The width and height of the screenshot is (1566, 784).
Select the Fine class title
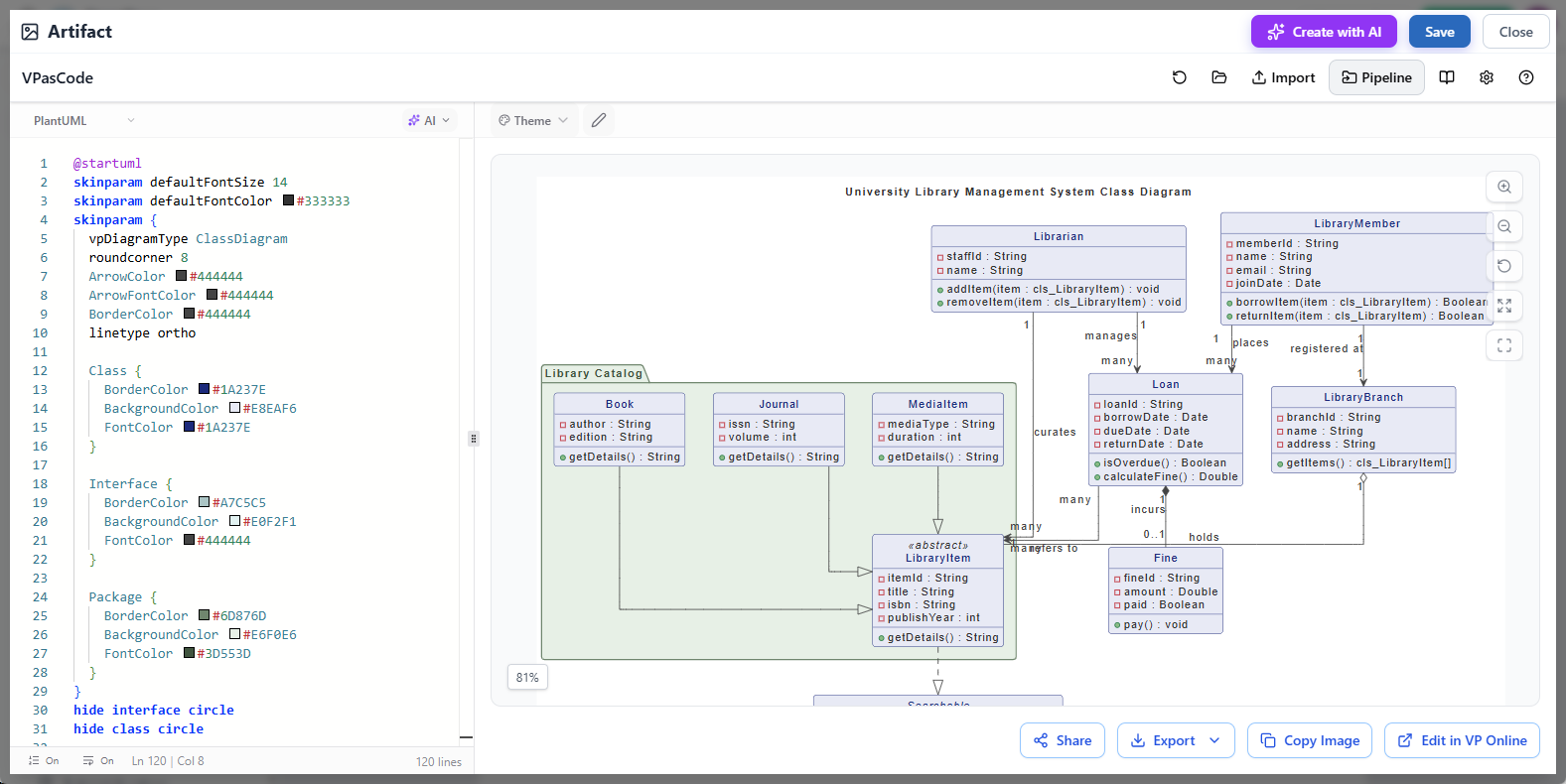coord(1166,558)
